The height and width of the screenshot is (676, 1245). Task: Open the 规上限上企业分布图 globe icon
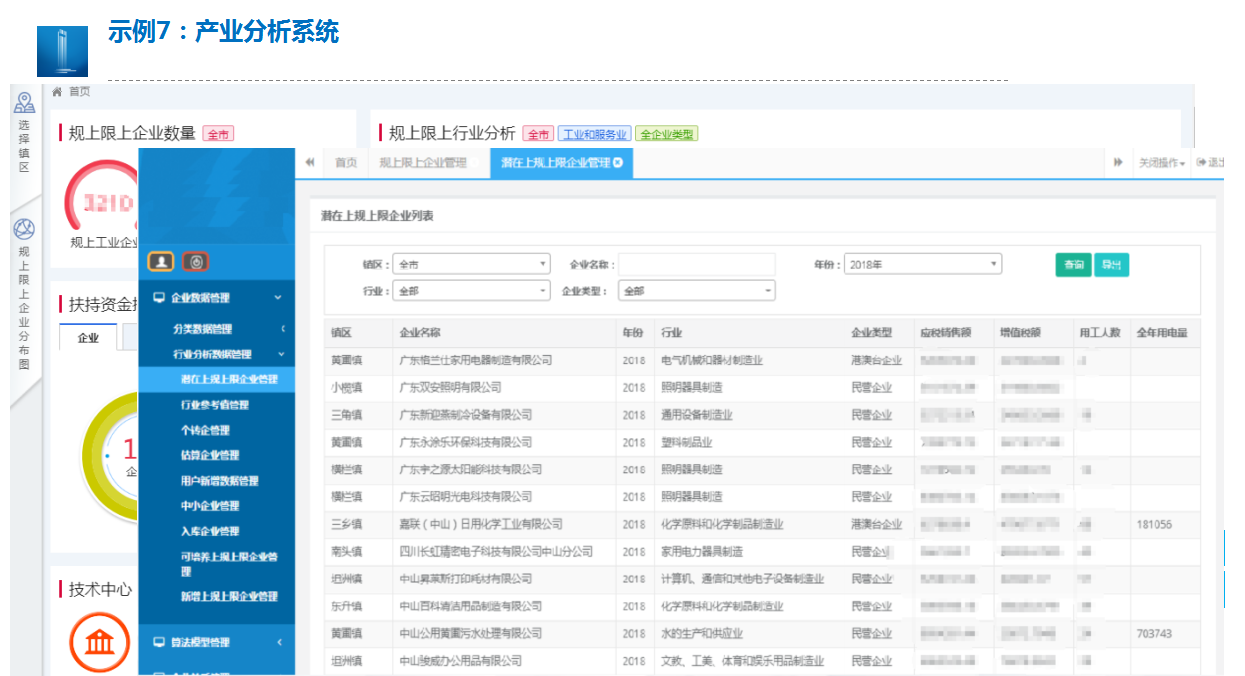(24, 228)
